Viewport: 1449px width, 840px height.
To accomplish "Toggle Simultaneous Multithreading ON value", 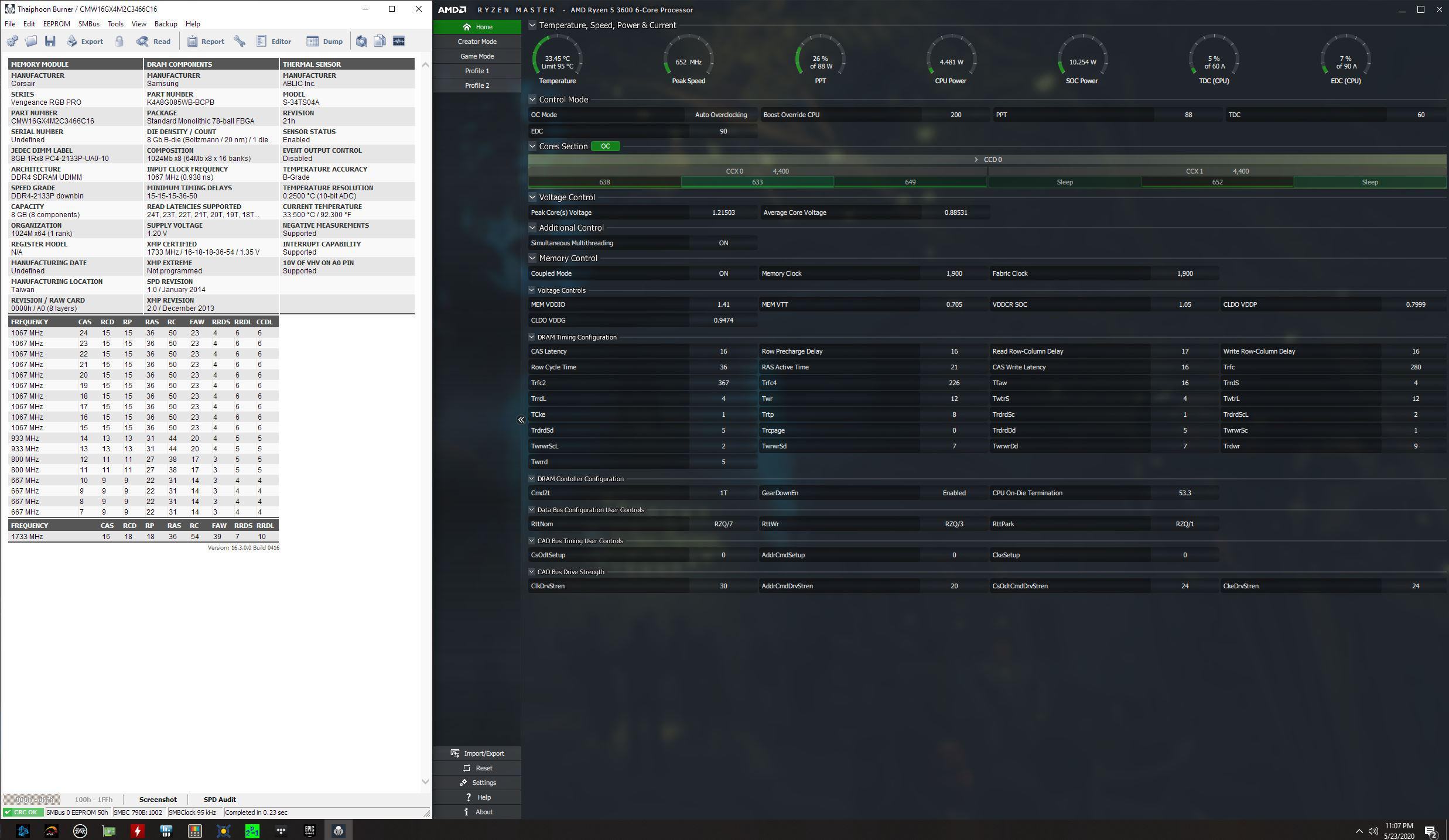I will pos(723,243).
